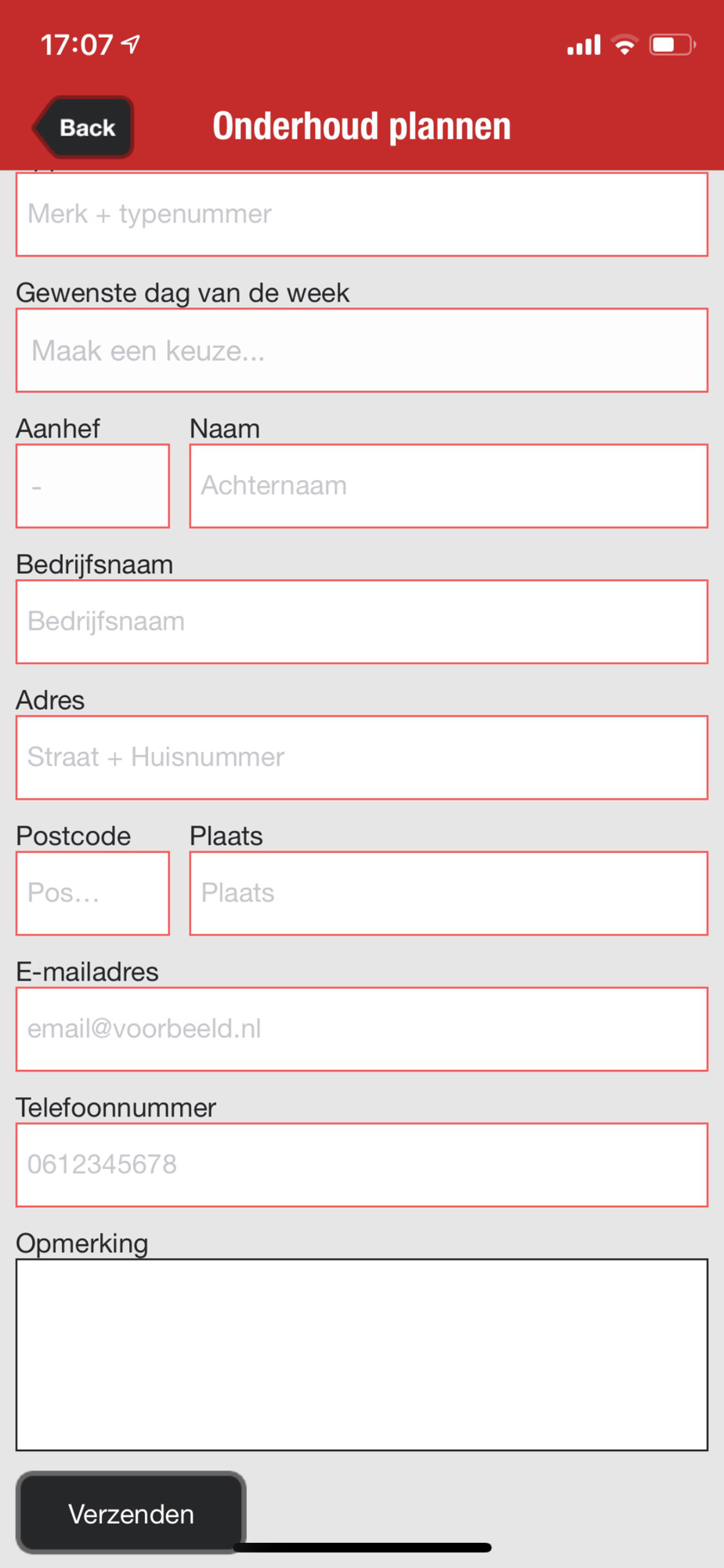The image size is (724, 1568).
Task: Tap the Wi-Fi status icon
Action: pos(624,45)
